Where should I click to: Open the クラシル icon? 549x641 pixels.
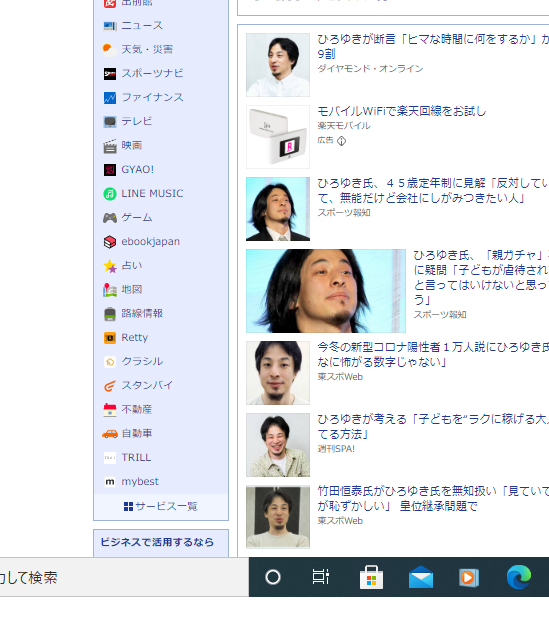pyautogui.click(x=110, y=362)
